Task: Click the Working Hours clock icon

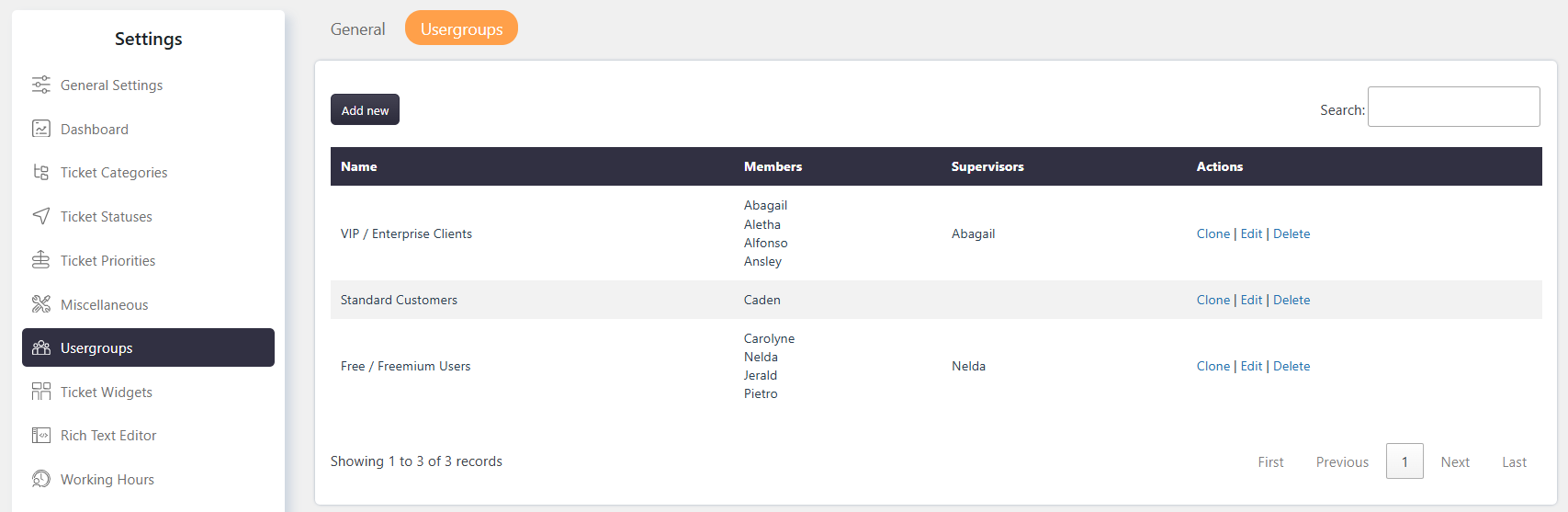Action: [x=41, y=479]
